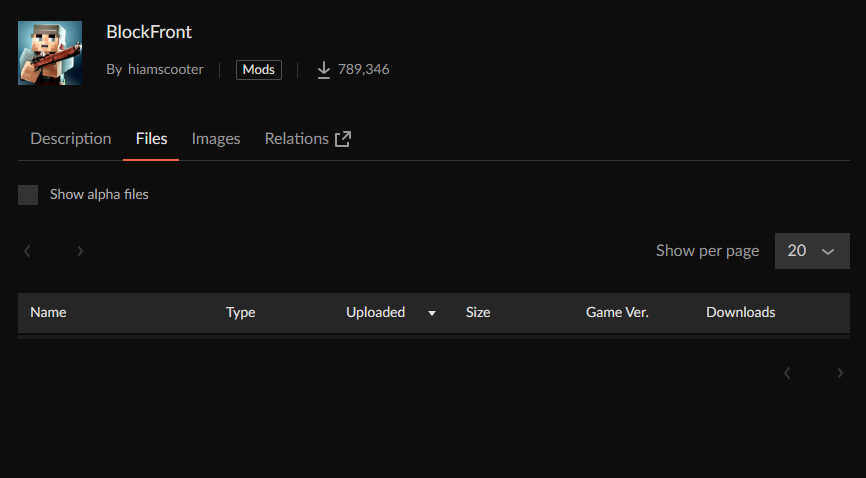Select the Files tab
Screen dimensions: 866x478
tap(152, 139)
